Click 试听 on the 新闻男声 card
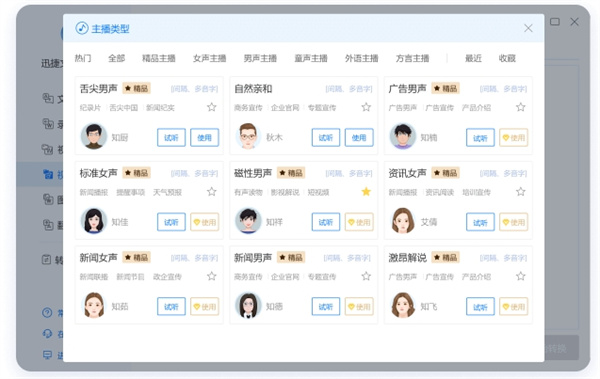The image size is (600, 379). pos(326,307)
